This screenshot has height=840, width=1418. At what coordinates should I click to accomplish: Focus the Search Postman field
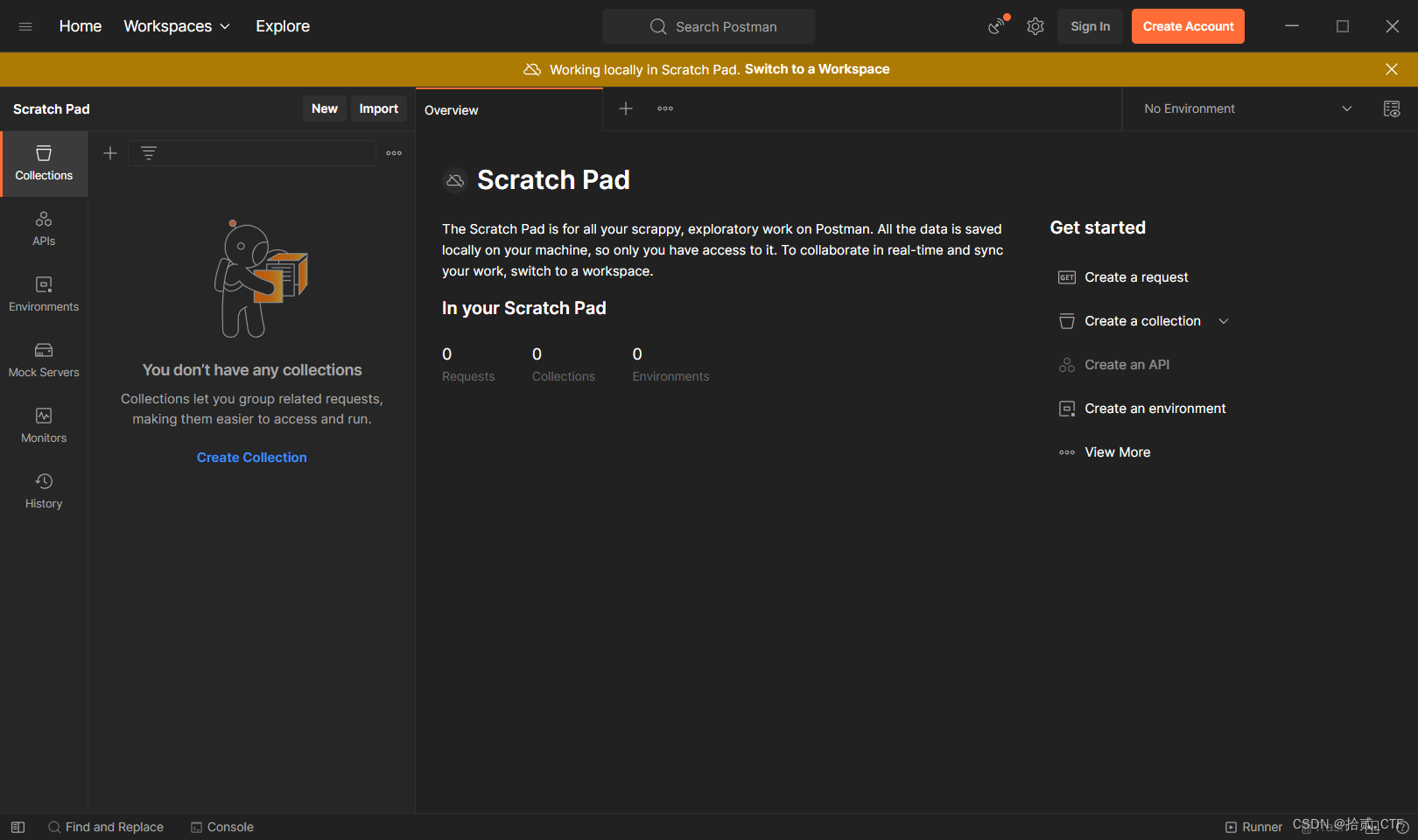coord(709,26)
